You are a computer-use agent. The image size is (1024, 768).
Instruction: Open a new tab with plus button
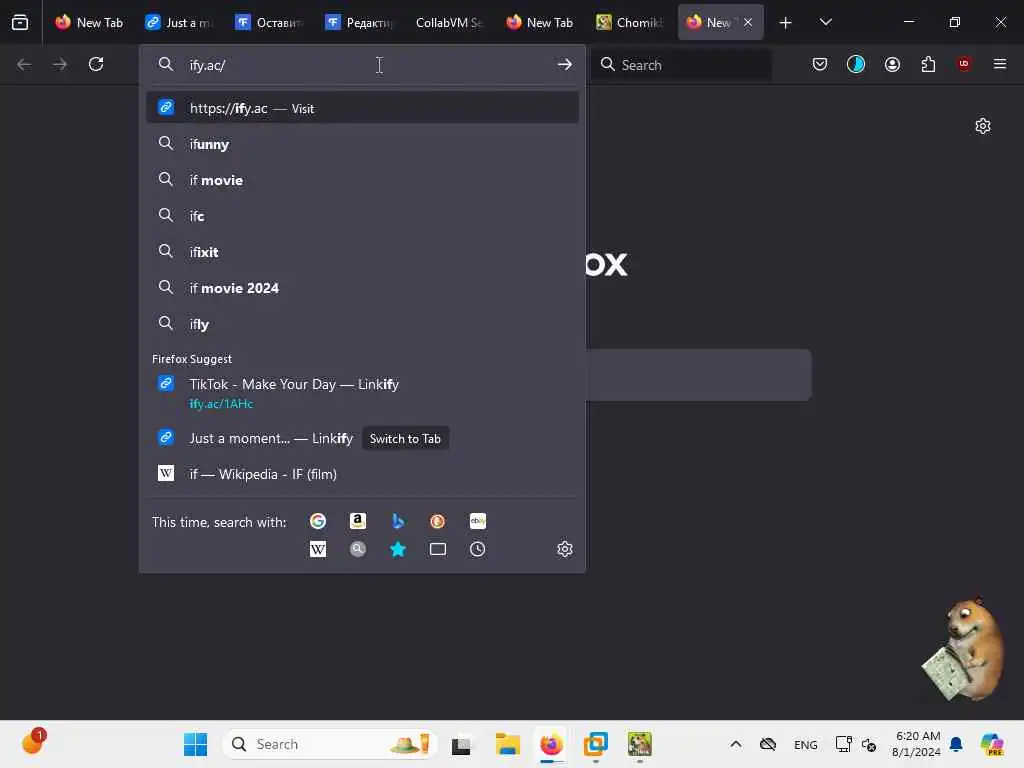click(x=786, y=23)
